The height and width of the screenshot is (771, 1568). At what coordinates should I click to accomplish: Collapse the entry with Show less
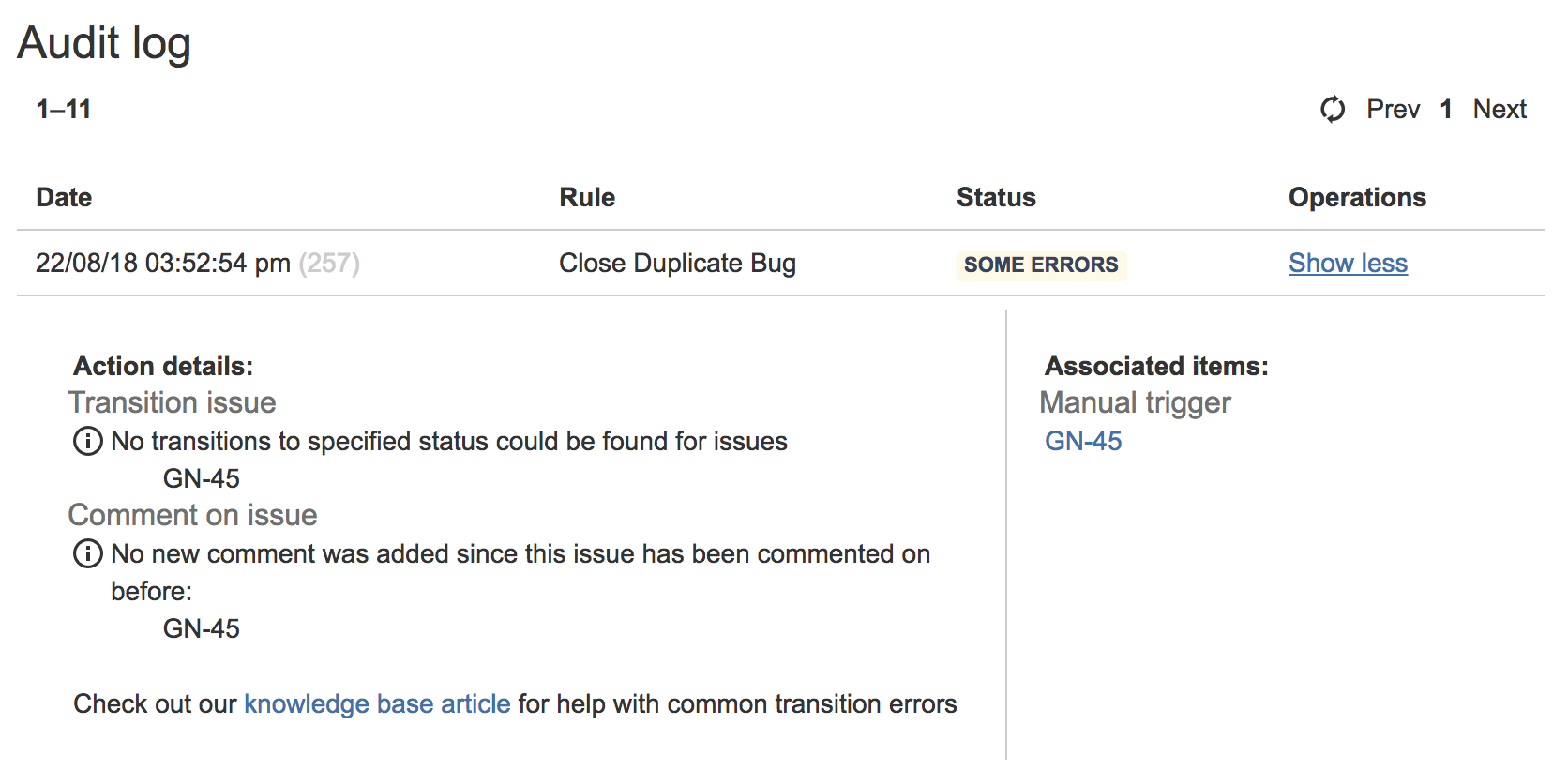tap(1347, 264)
